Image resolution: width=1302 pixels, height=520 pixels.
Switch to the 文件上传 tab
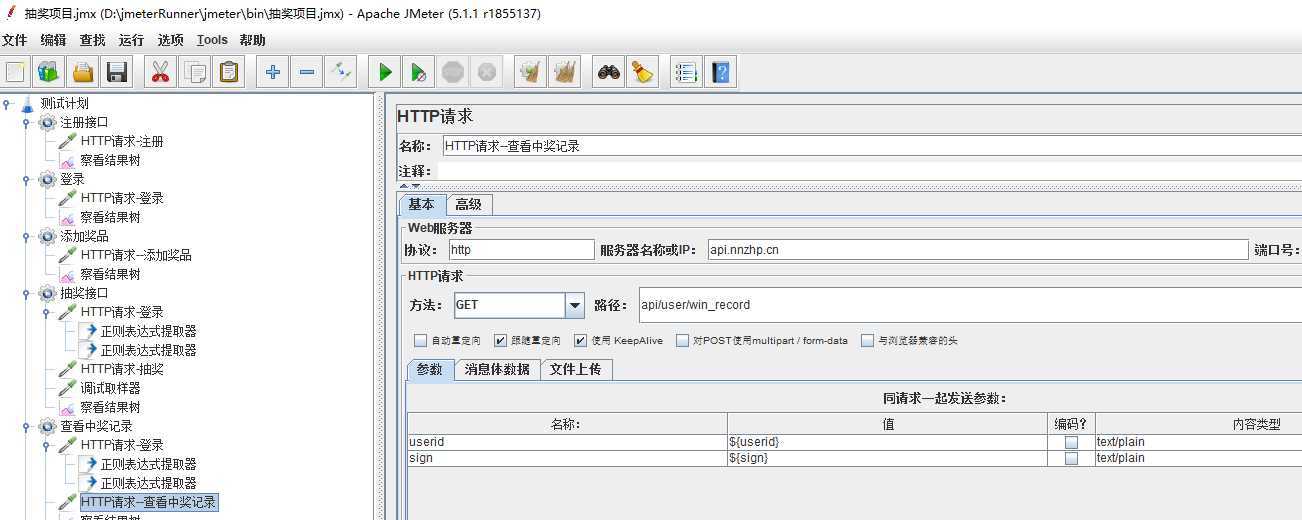tap(576, 369)
